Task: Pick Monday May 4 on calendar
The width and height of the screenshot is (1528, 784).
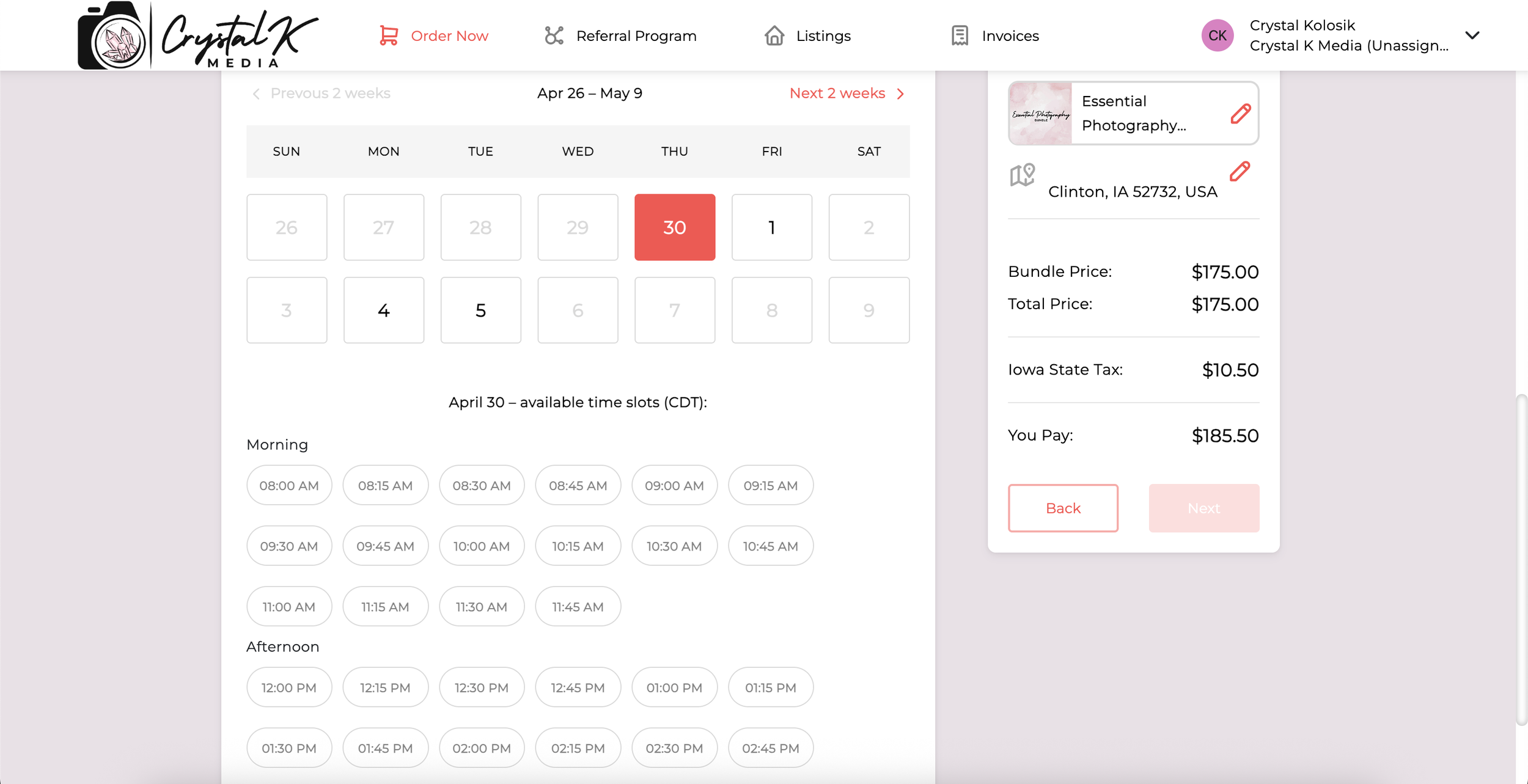Action: pos(383,310)
